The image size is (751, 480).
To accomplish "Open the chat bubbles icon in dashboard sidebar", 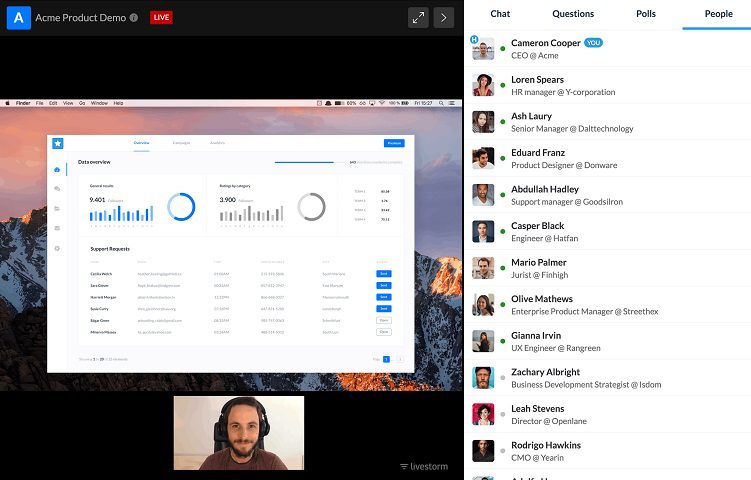I will coord(57,189).
